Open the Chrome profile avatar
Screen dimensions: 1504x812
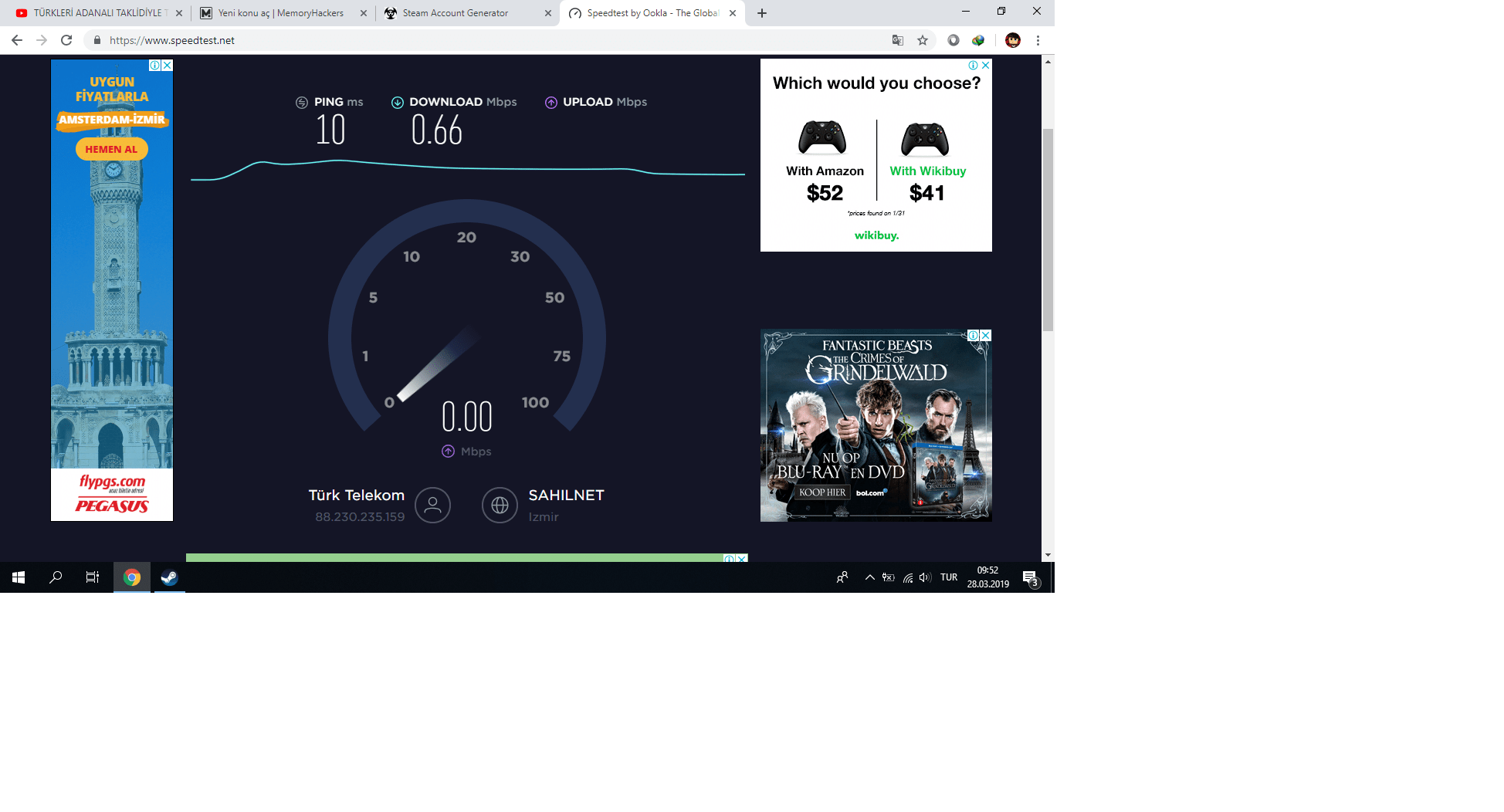1013,40
